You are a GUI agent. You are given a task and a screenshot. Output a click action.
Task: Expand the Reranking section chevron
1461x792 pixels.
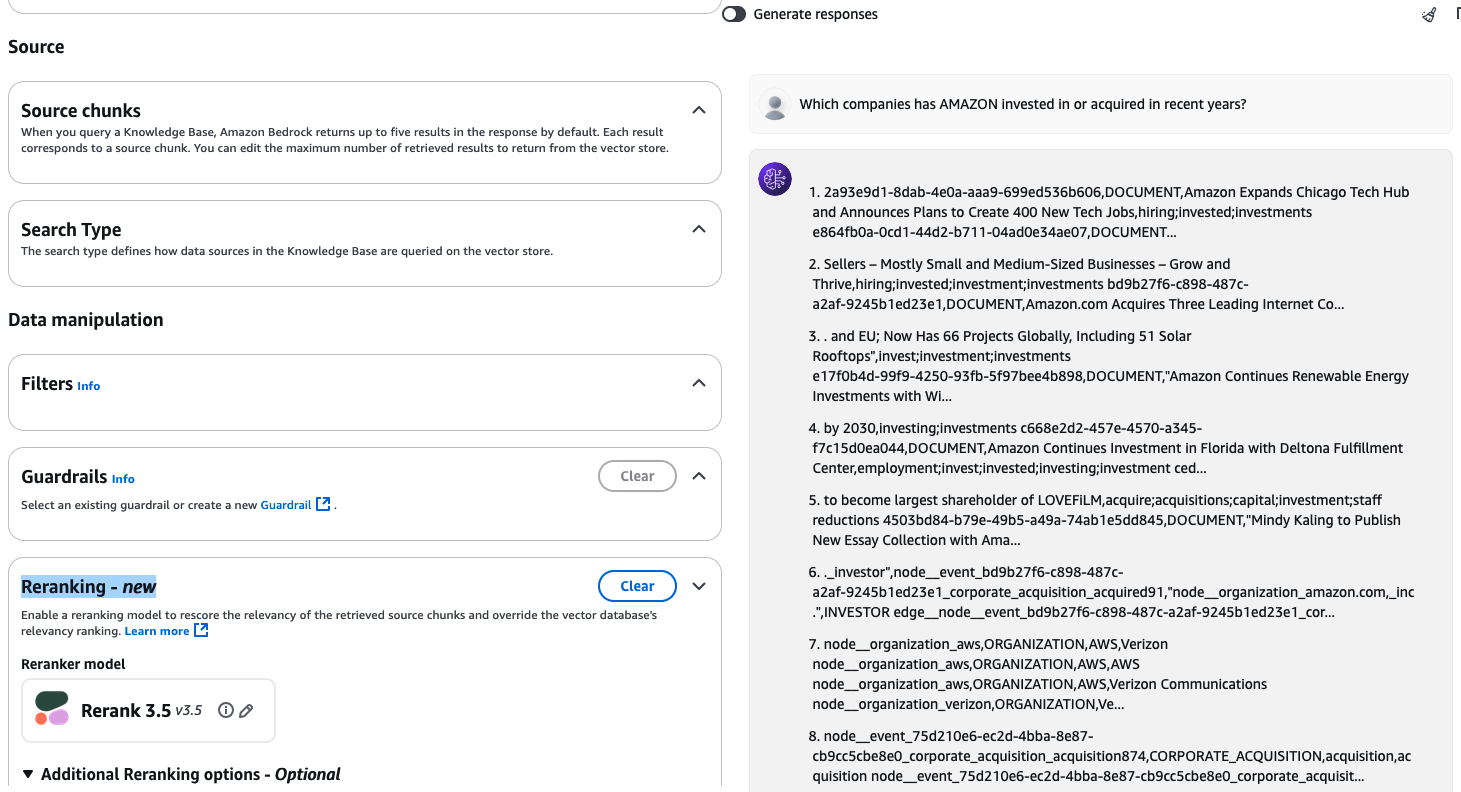click(x=699, y=586)
